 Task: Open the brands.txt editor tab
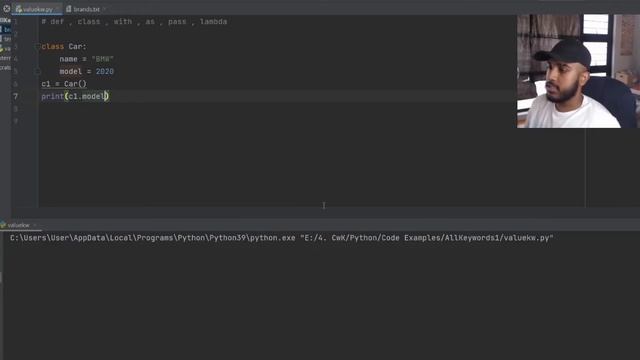(x=86, y=9)
